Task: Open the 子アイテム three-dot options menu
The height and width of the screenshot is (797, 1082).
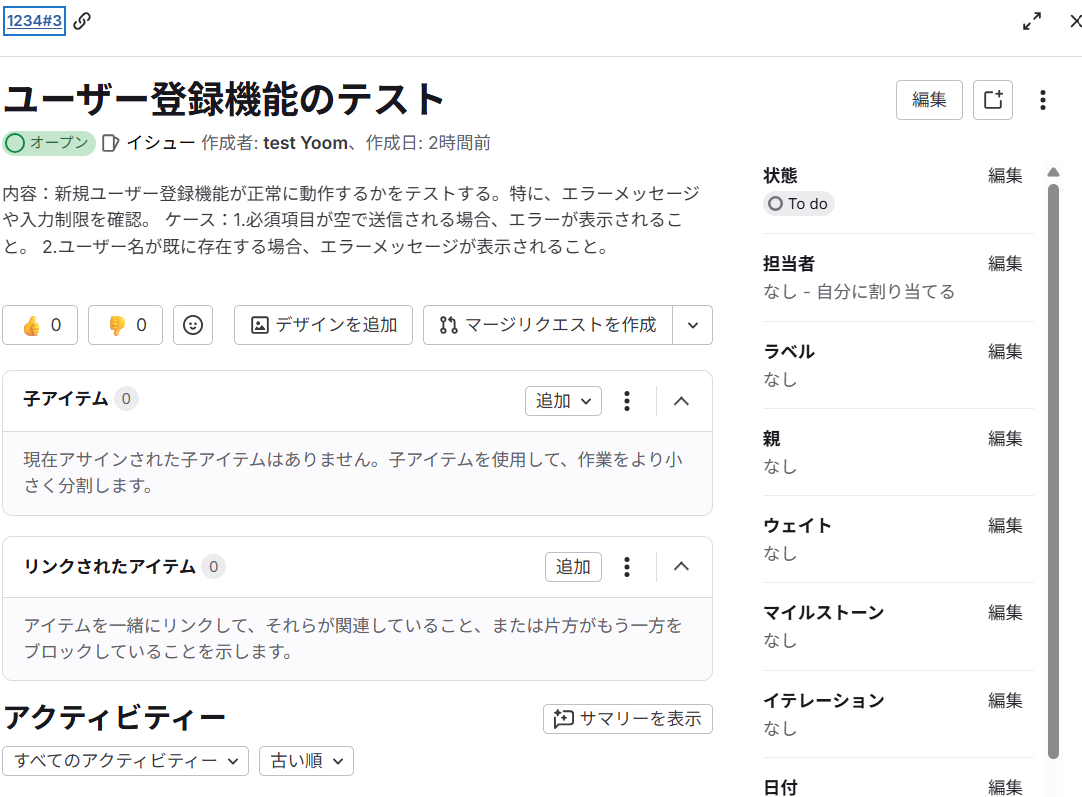Action: pyautogui.click(x=627, y=401)
